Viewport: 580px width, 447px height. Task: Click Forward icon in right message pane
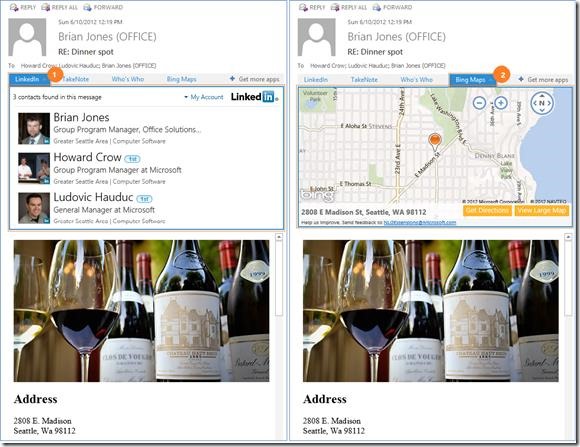coord(377,7)
